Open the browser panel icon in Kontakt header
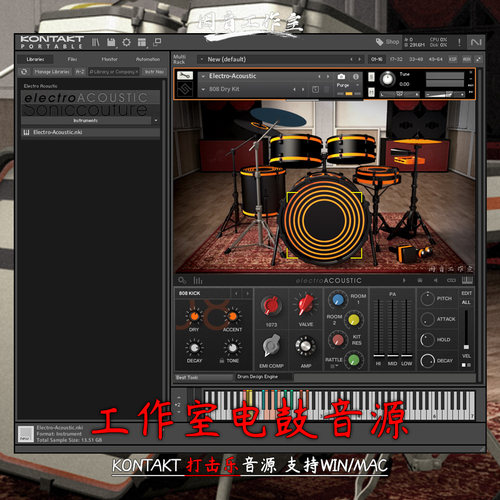Image resolution: width=500 pixels, height=500 pixels. tap(96, 42)
